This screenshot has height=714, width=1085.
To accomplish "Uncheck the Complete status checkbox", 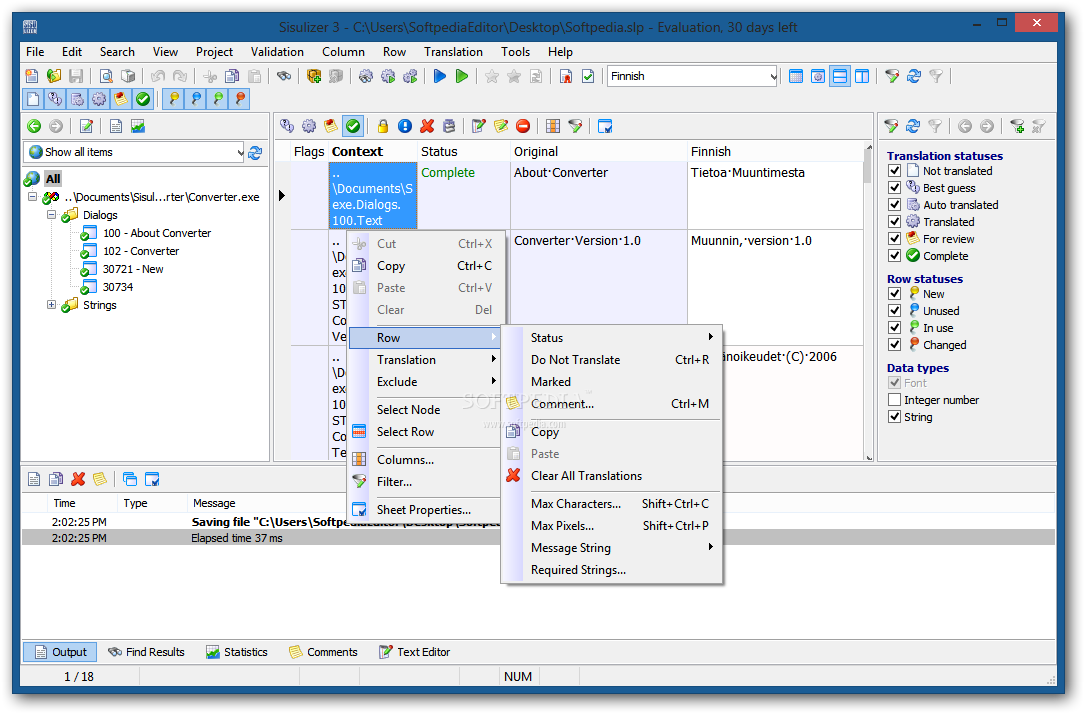I will [895, 256].
